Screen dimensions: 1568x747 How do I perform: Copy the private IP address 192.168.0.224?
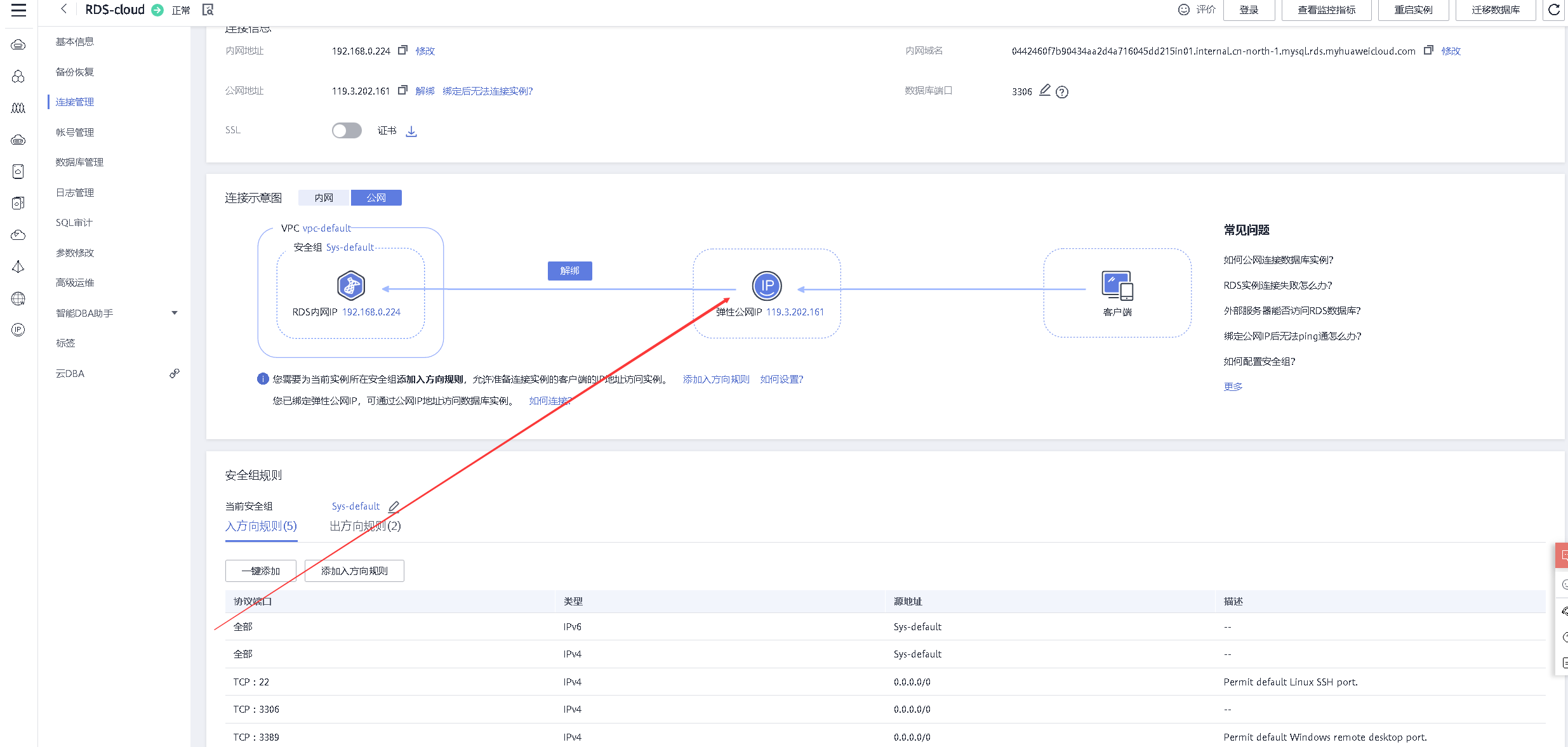[x=402, y=50]
